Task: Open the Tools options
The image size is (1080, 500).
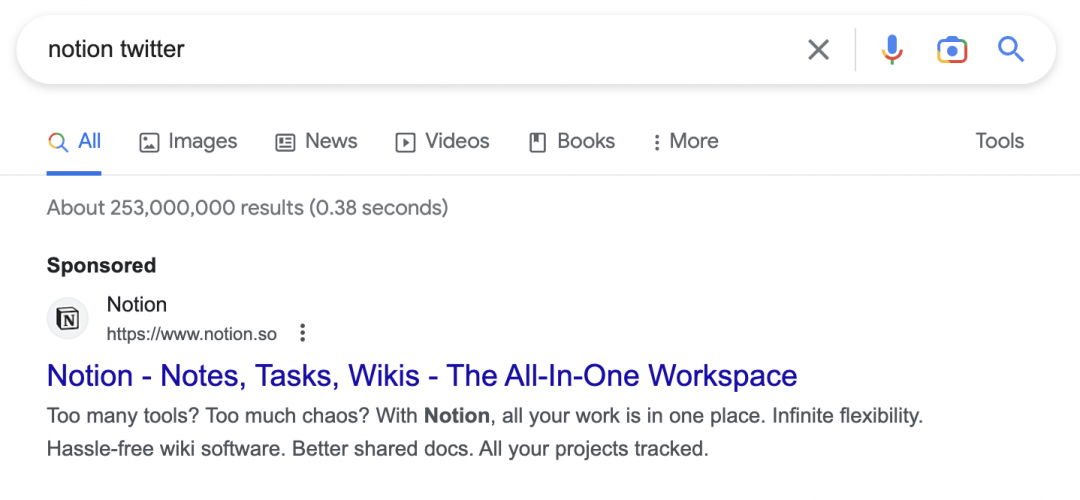Action: [x=999, y=141]
